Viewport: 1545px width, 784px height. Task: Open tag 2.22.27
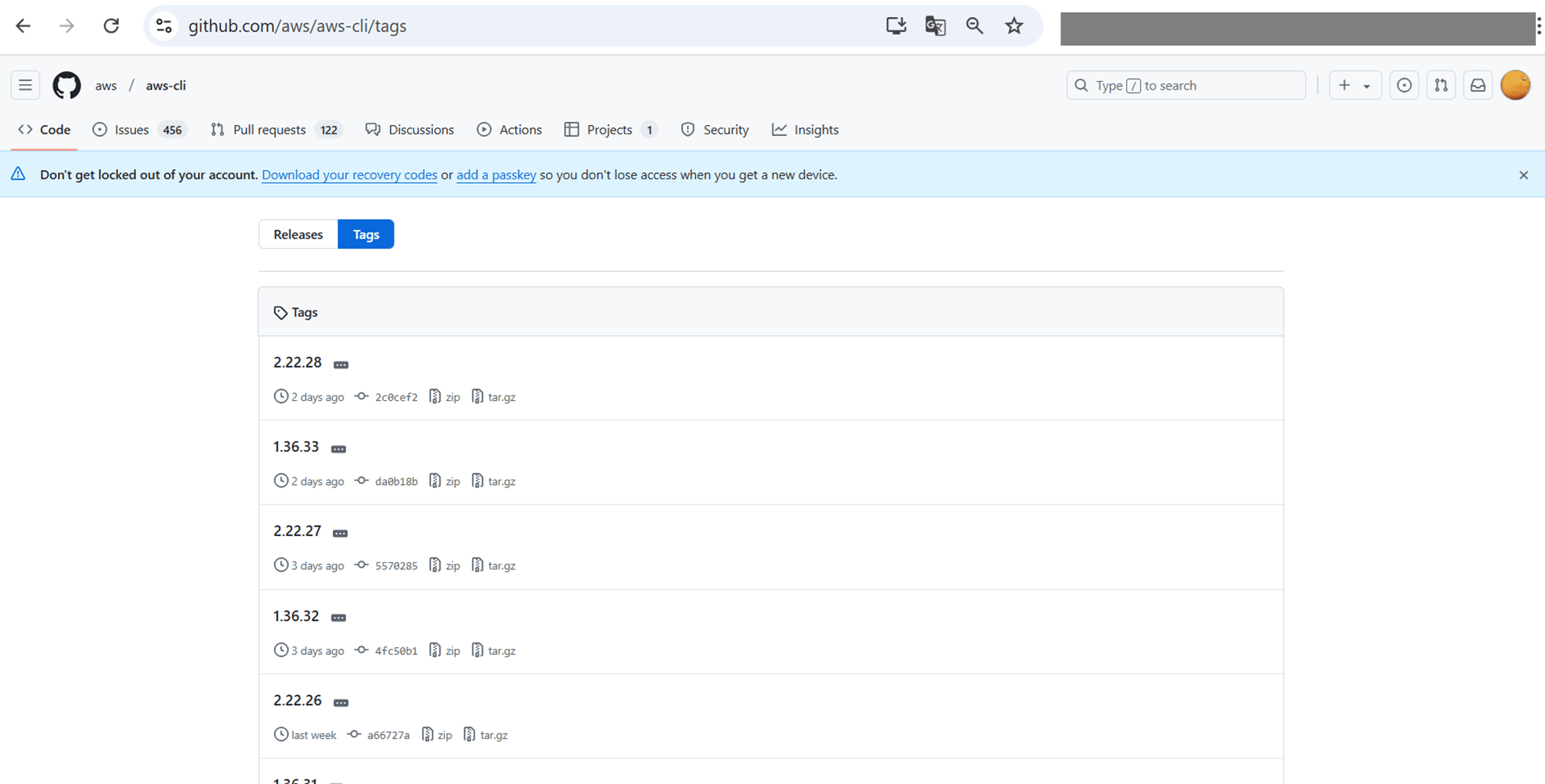pyautogui.click(x=297, y=531)
